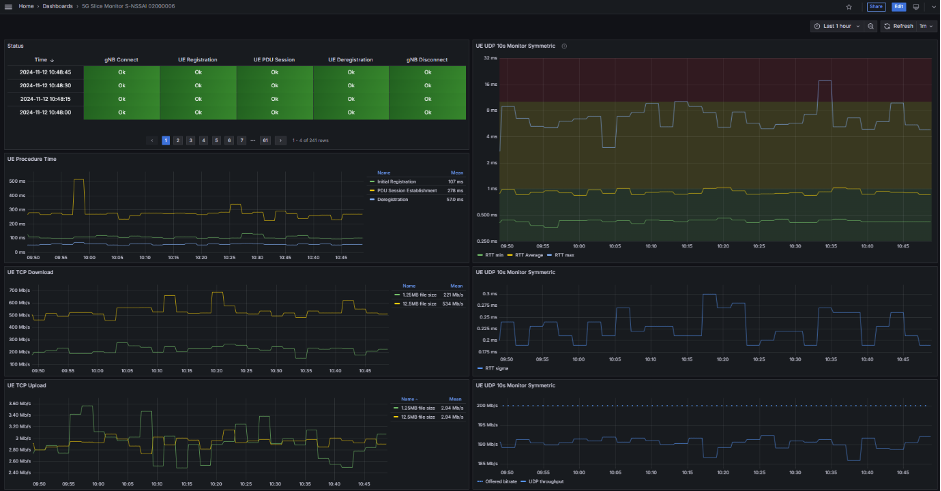Toggle PDU Session Establishment series visibility
Image resolution: width=941 pixels, height=491 pixels.
coord(406,190)
